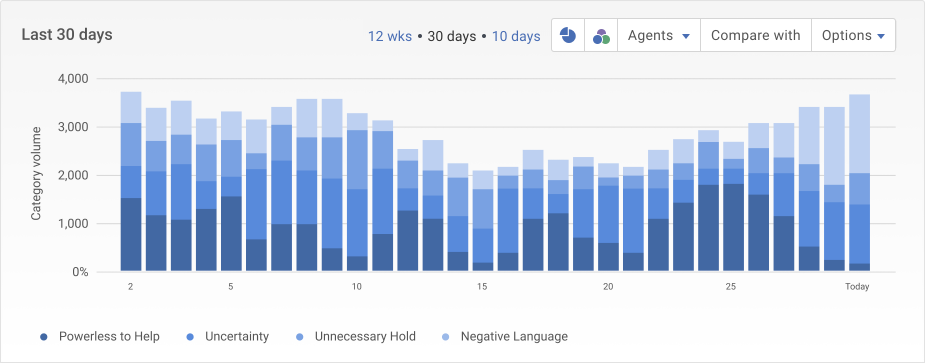Select the bar for day 2

131,182
